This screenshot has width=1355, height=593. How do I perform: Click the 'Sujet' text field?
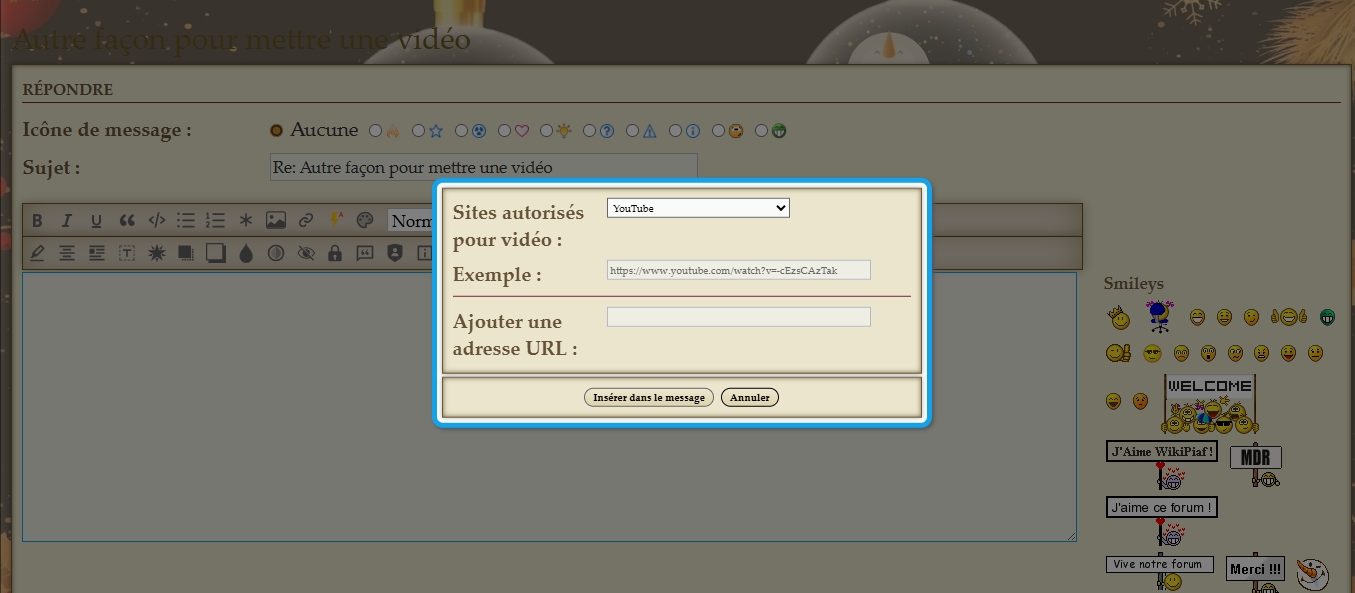pyautogui.click(x=483, y=168)
